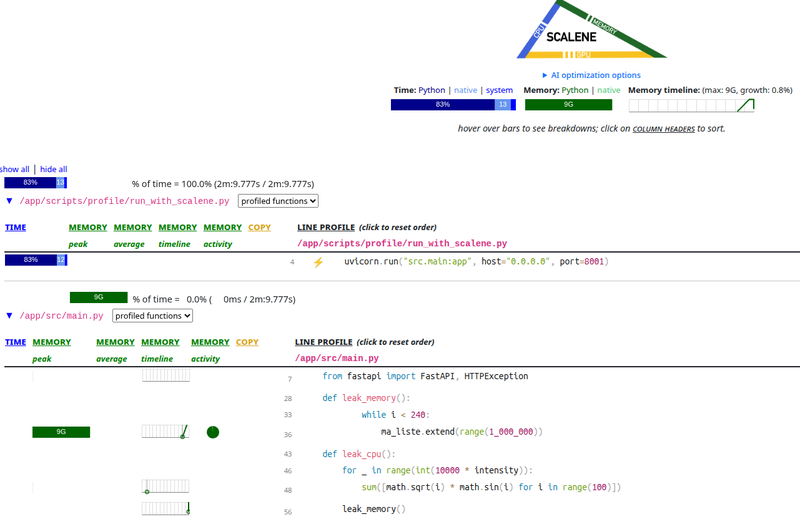Click the 9G memory bar above /app/src/main.py

[98, 298]
